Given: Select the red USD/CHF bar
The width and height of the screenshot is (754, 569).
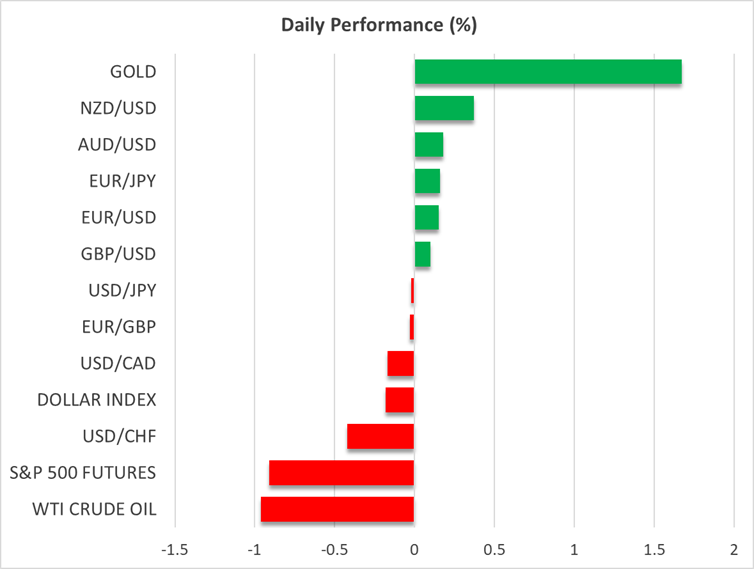Looking at the screenshot, I should coord(380,436).
